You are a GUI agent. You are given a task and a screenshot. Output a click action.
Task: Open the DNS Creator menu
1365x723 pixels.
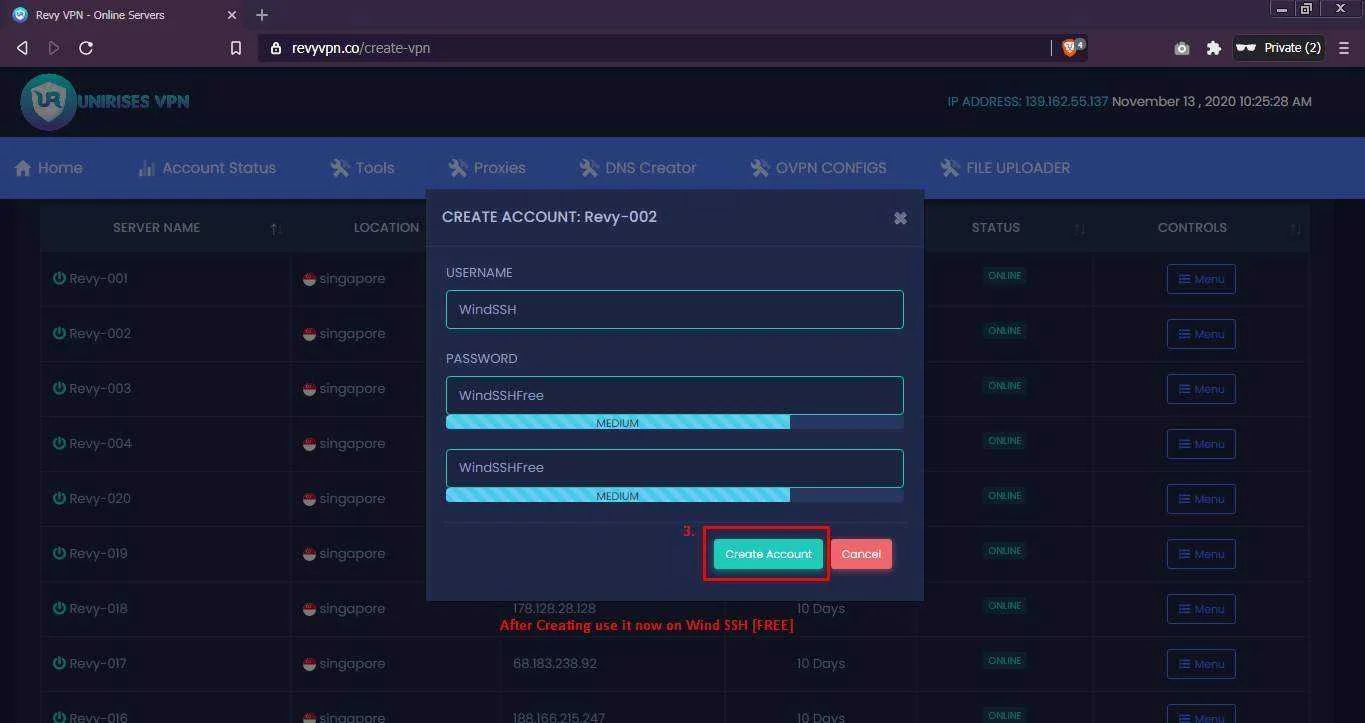pos(638,168)
